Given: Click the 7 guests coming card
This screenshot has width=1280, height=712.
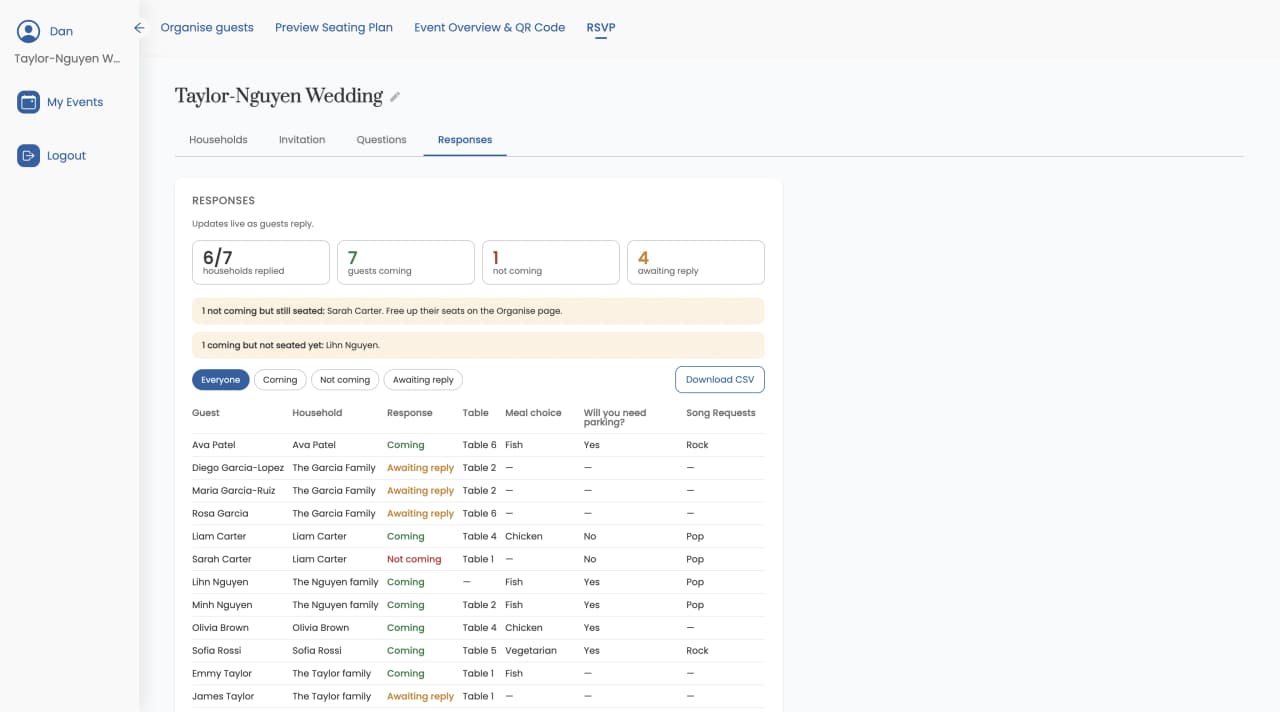Looking at the screenshot, I should tap(406, 262).
